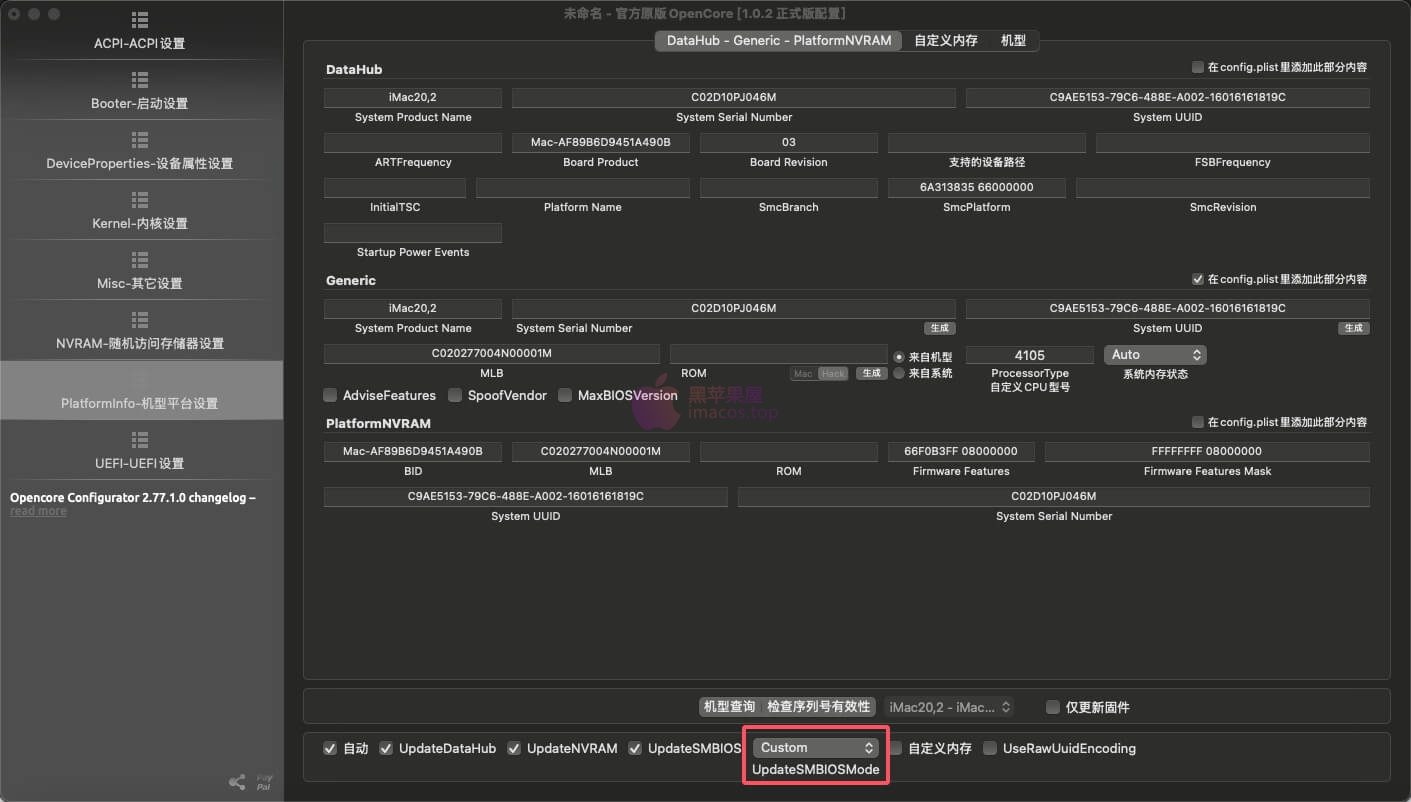Enable PlatformNVRAM 在config.plist里添加此部分内容 checkbox
The width and height of the screenshot is (1411, 802).
[x=1198, y=422]
